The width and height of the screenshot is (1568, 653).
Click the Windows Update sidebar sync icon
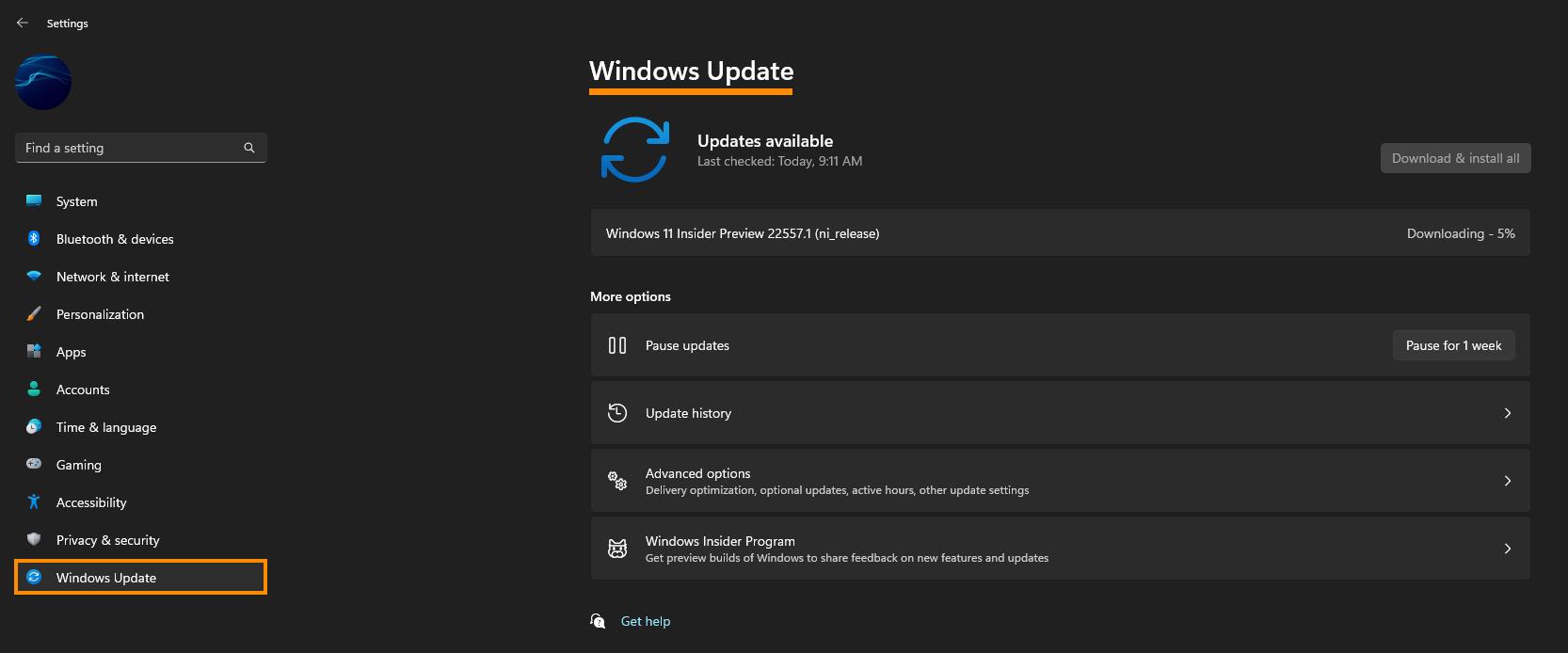pos(34,577)
